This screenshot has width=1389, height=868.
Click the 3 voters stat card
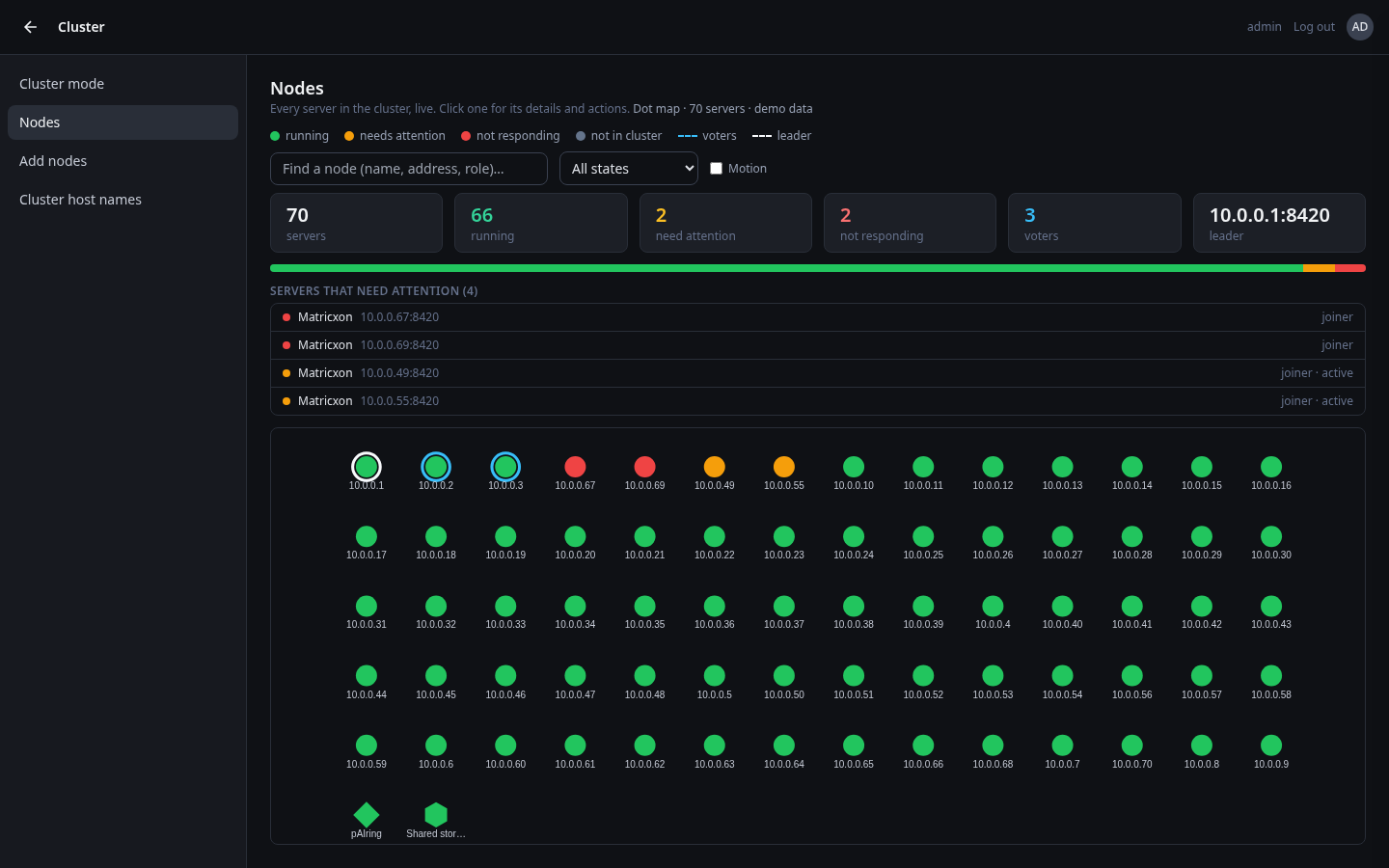[x=1095, y=223]
